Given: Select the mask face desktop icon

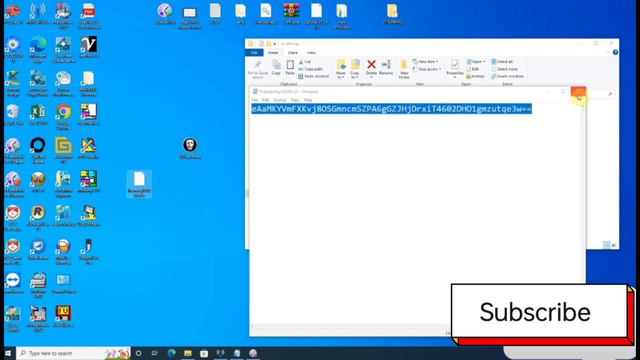Looking at the screenshot, I should tap(190, 148).
